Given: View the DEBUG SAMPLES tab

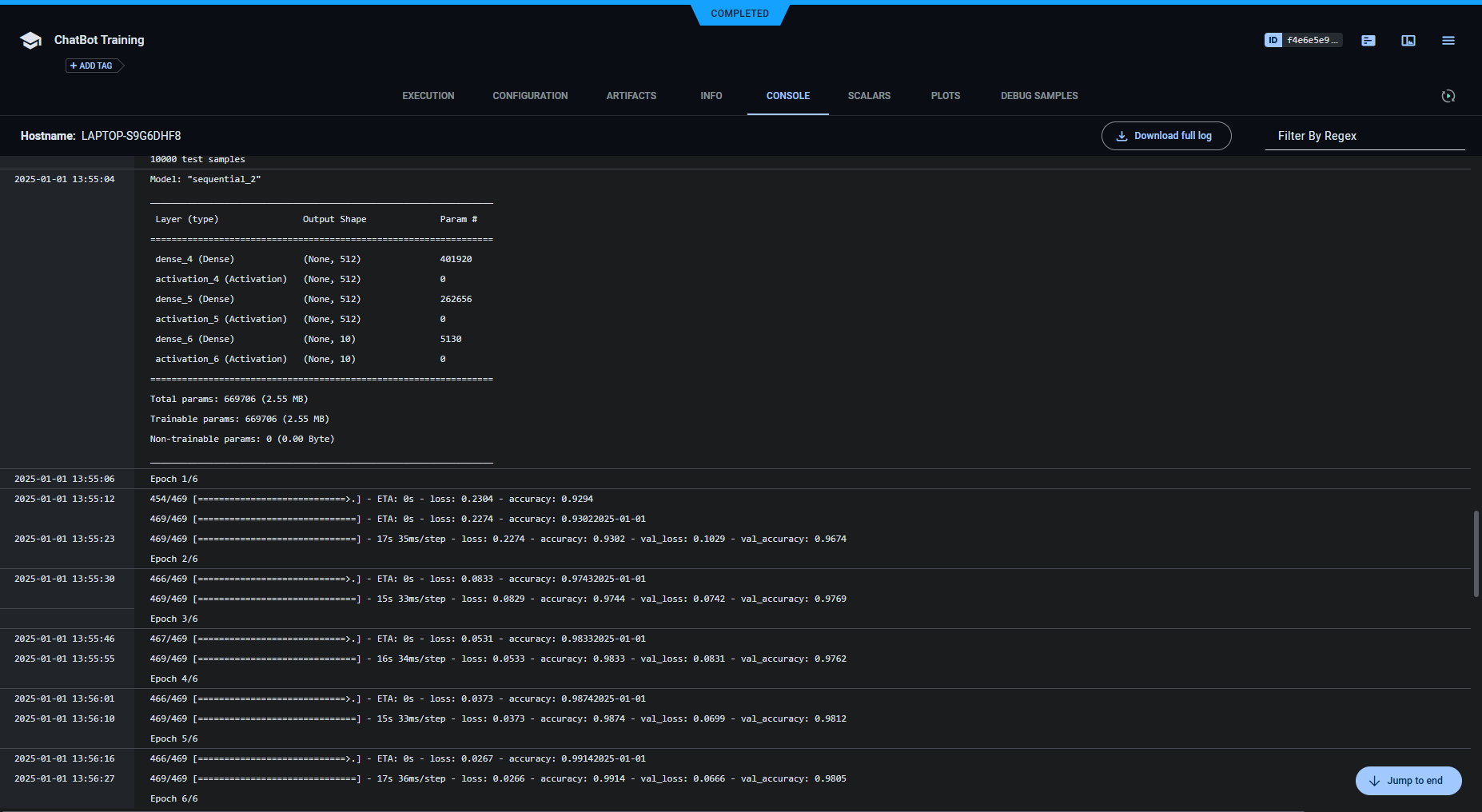Looking at the screenshot, I should (x=1039, y=96).
